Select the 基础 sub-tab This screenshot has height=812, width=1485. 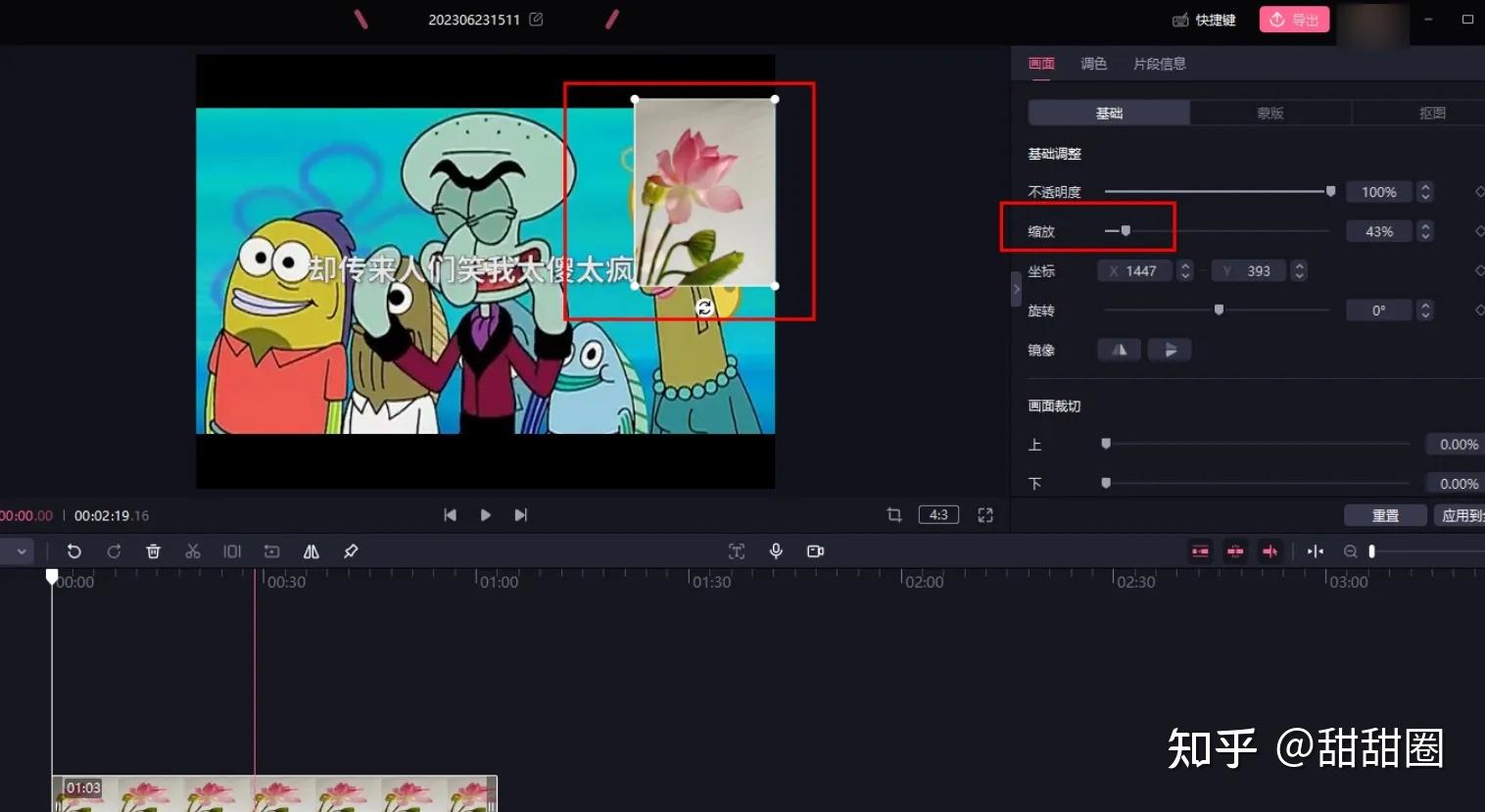[x=1109, y=113]
